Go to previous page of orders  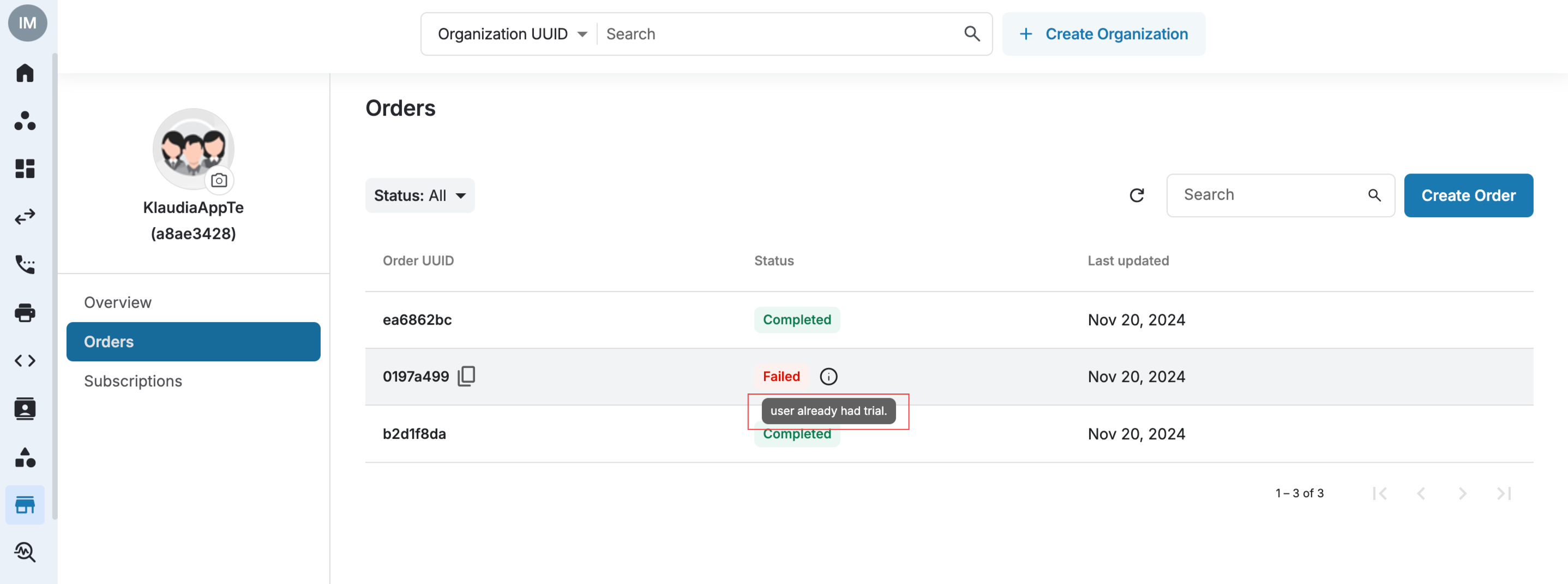tap(1421, 493)
